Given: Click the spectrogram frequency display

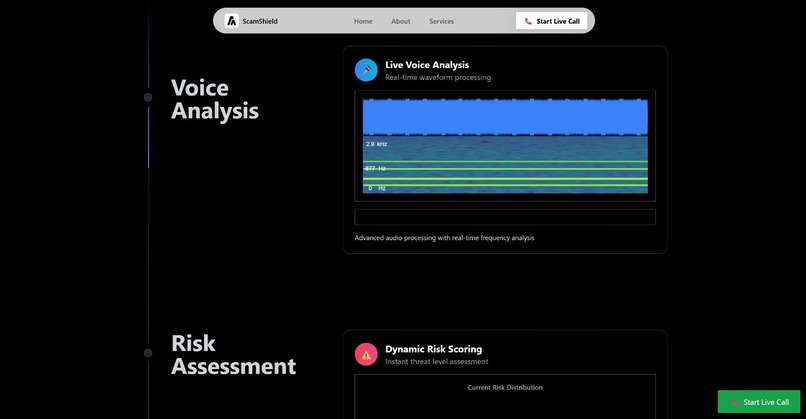Looking at the screenshot, I should pyautogui.click(x=505, y=165).
